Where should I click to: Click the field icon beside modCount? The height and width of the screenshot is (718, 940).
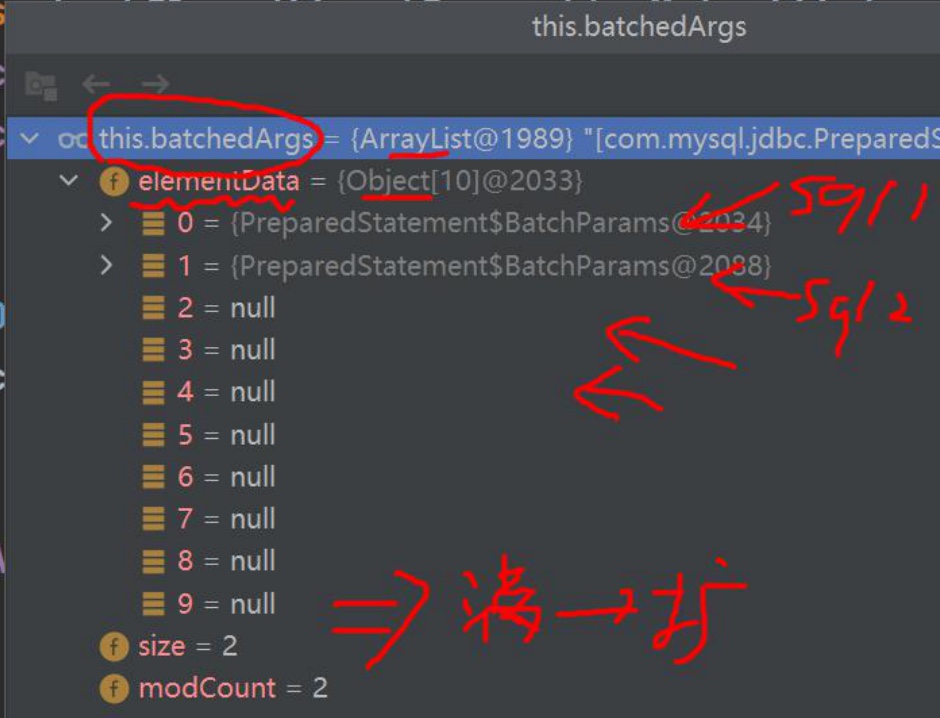114,689
